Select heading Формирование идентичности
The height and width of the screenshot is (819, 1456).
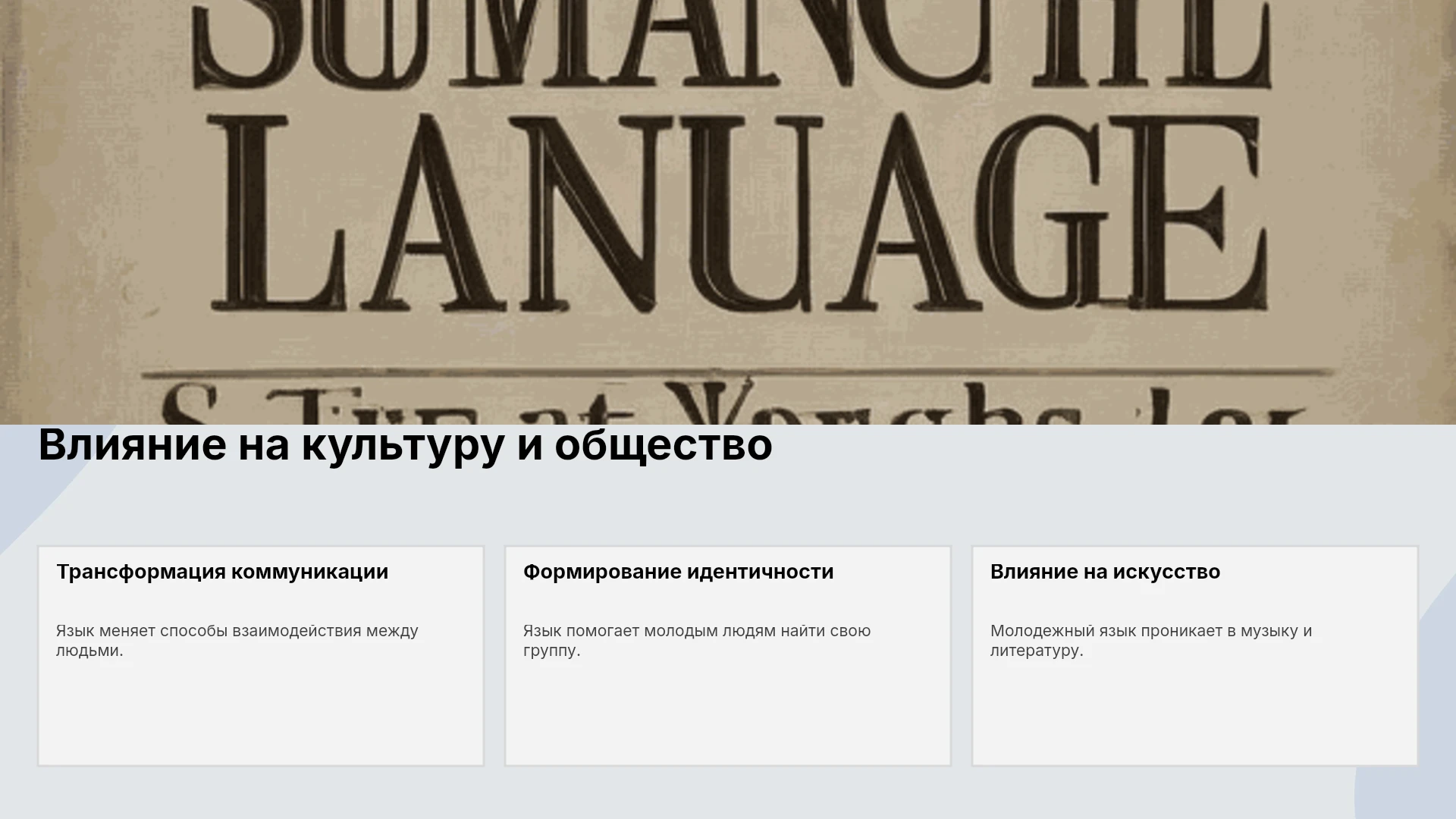[x=678, y=572]
